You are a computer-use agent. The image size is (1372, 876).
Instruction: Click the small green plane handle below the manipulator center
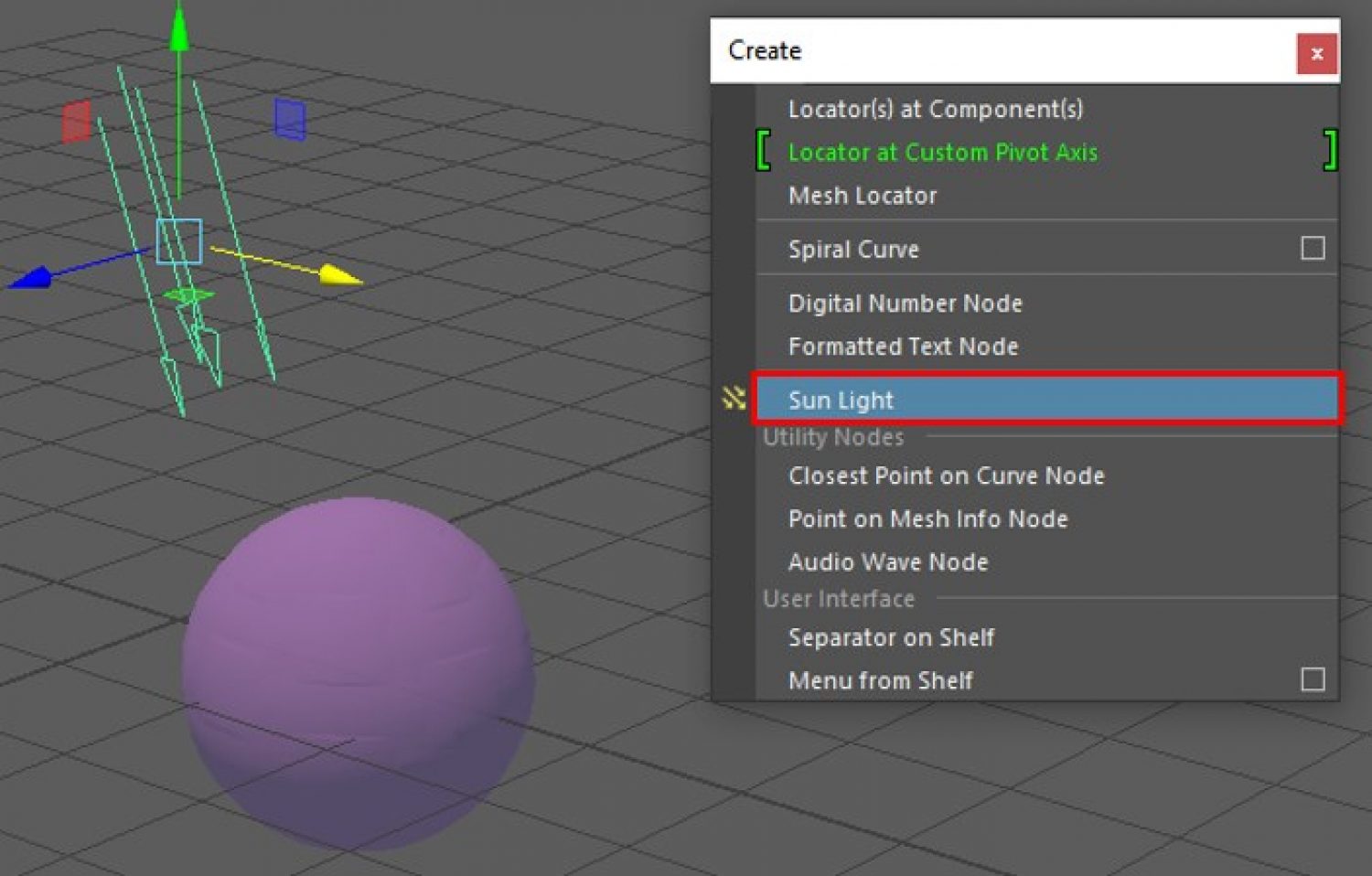tap(188, 295)
